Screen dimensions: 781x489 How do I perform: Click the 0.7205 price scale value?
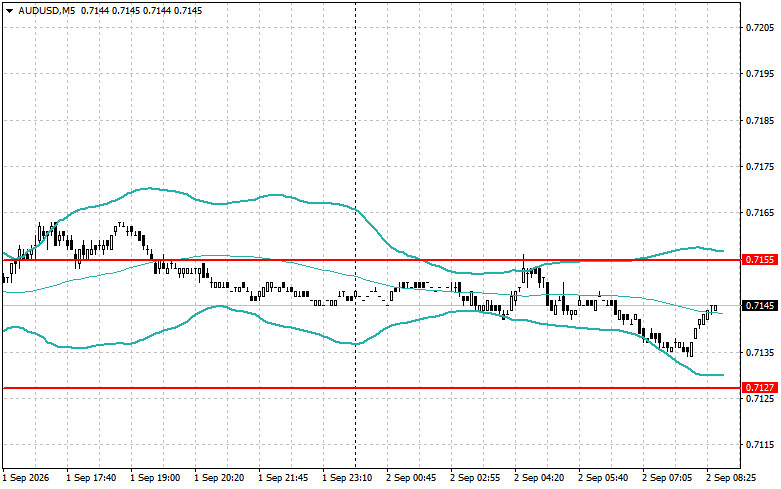coord(761,27)
